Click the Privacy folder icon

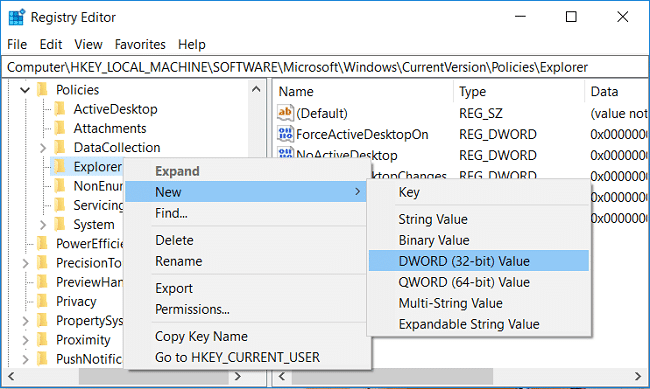click(x=42, y=301)
